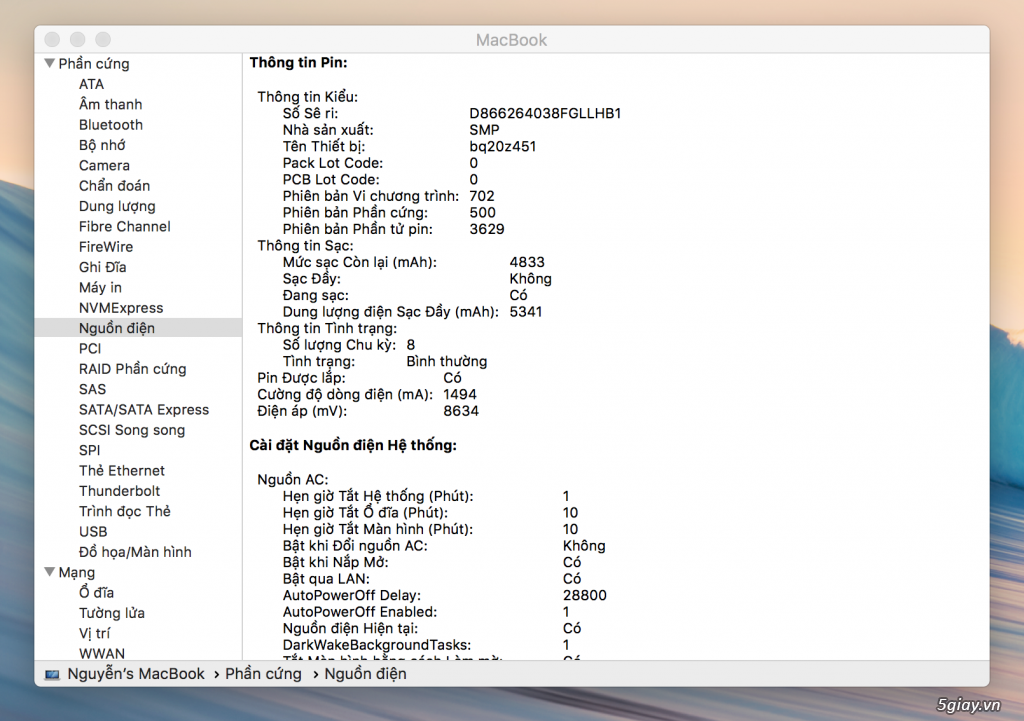This screenshot has width=1024, height=721.
Task: Open the SATA/SATA Express item
Action: tap(144, 409)
